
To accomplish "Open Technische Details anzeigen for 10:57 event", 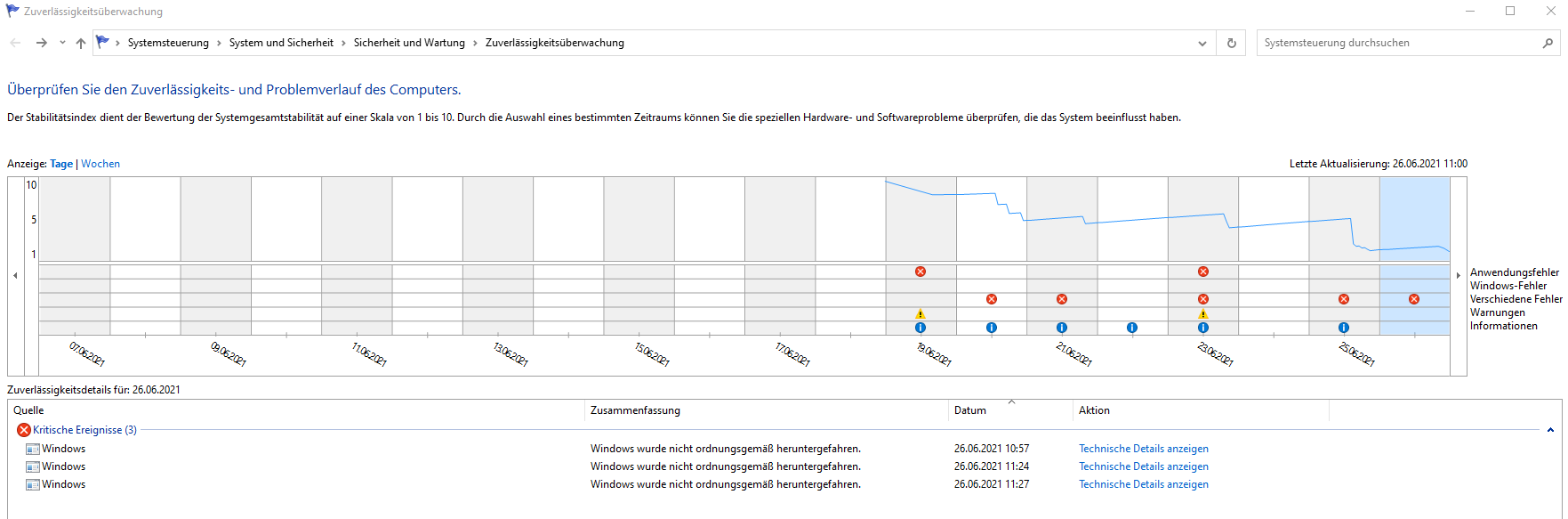I will [x=1144, y=449].
